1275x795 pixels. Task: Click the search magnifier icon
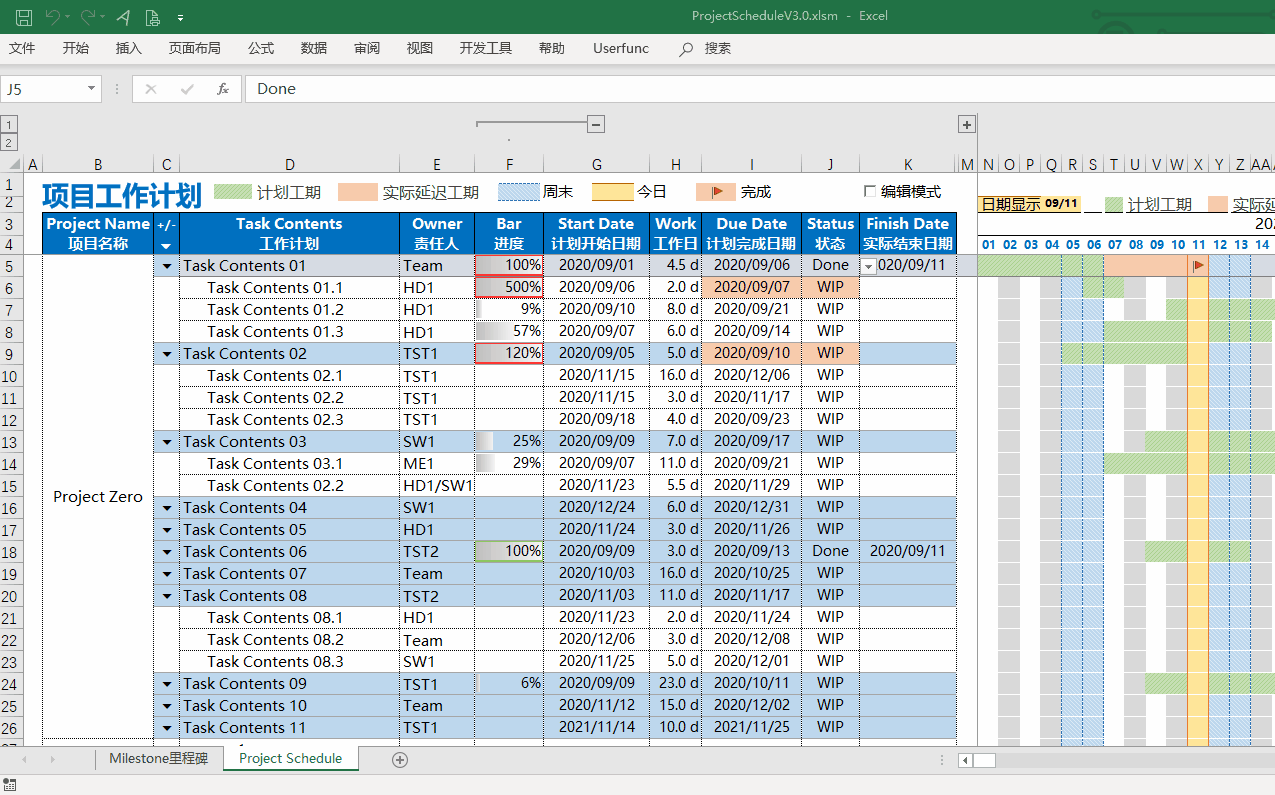[686, 48]
